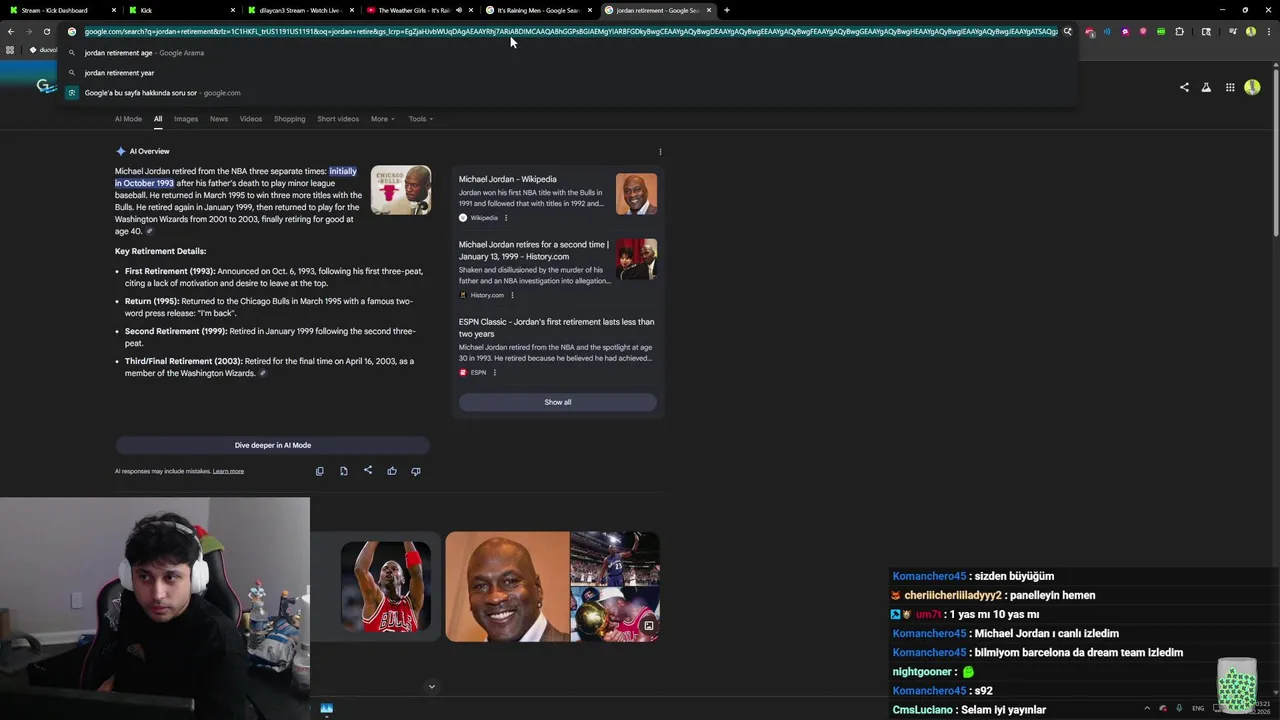Open Chrome profile avatar in toolbar
The width and height of the screenshot is (1280, 720).
point(1251,31)
